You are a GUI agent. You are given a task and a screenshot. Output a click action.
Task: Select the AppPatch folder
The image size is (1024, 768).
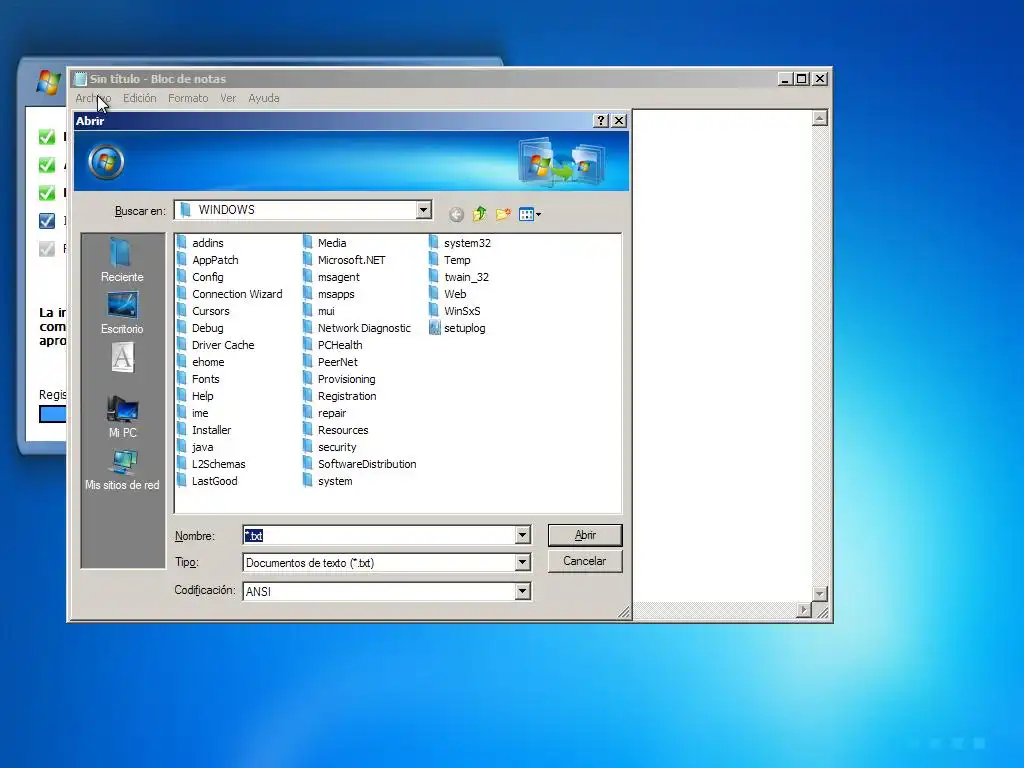point(208,260)
